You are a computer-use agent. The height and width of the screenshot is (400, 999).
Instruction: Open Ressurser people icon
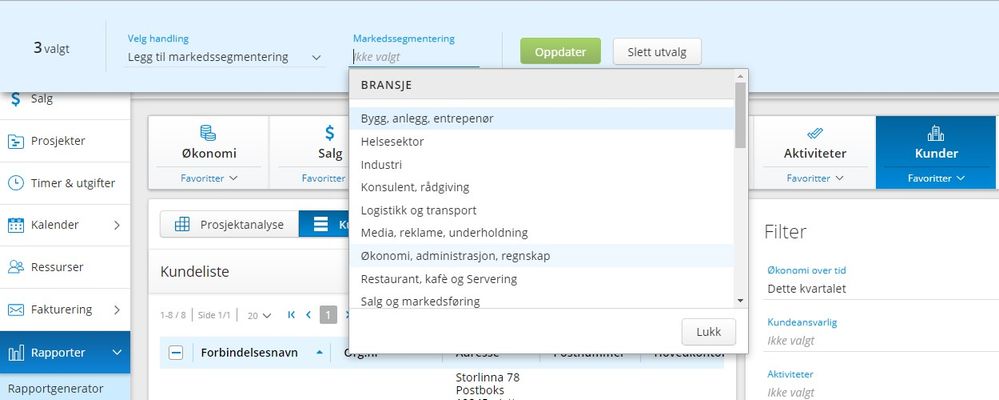coord(16,267)
